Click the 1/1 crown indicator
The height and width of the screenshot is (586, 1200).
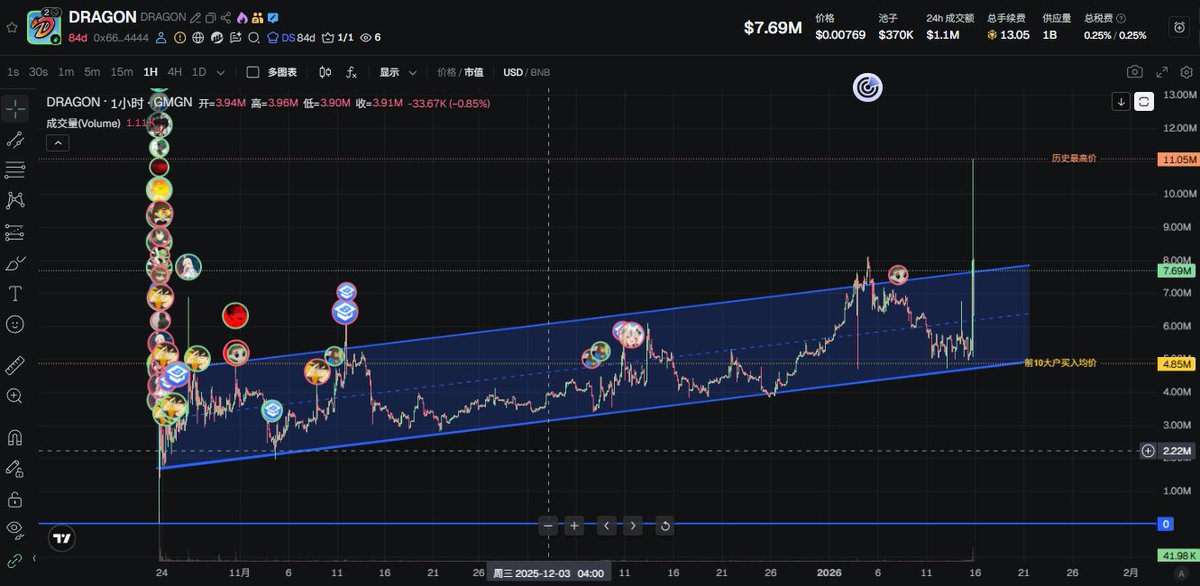click(x=338, y=38)
